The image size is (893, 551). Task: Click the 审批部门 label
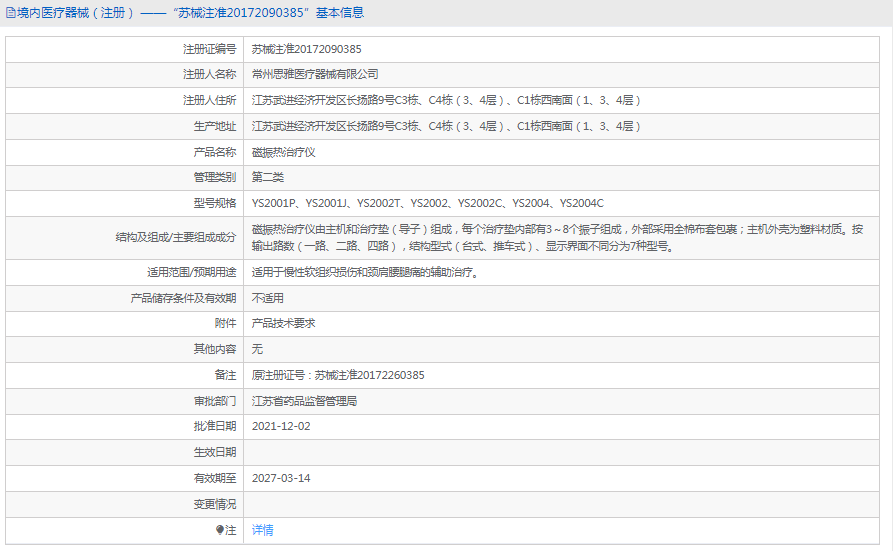(214, 401)
